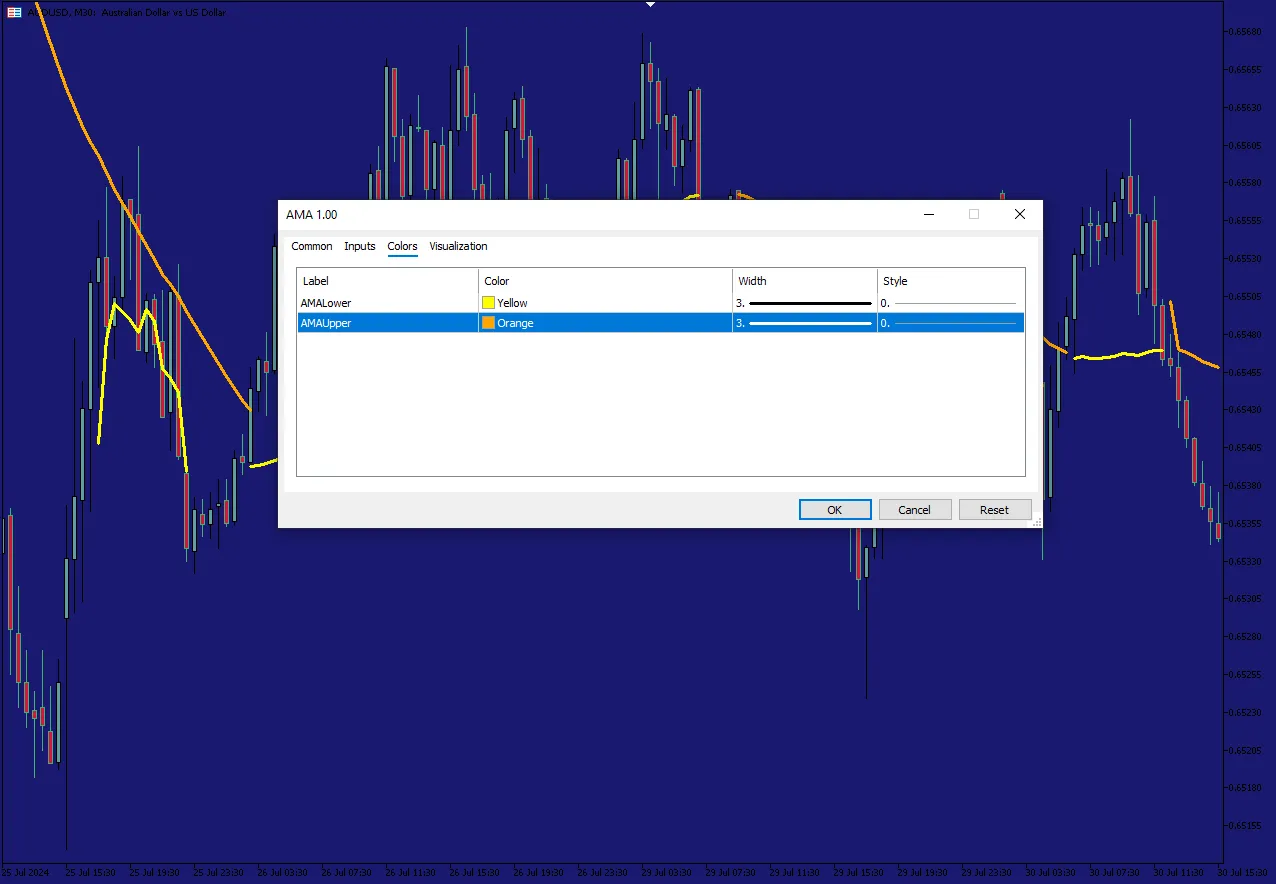Click the OK button
The height and width of the screenshot is (884, 1276).
[x=835, y=510]
